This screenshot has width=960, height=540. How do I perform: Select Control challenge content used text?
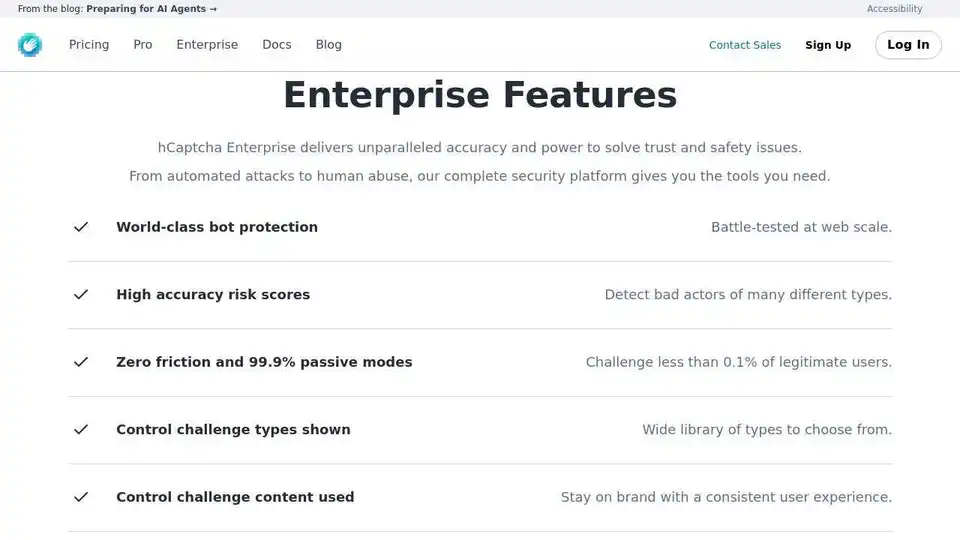(235, 497)
